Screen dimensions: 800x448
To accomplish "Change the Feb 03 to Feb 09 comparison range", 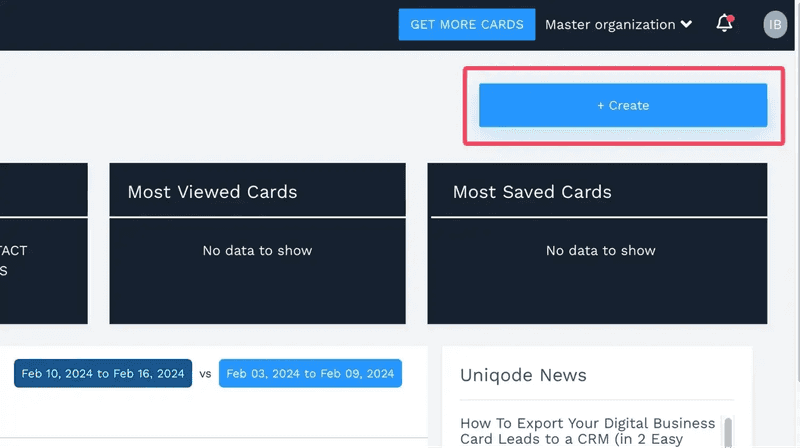I will coord(310,374).
